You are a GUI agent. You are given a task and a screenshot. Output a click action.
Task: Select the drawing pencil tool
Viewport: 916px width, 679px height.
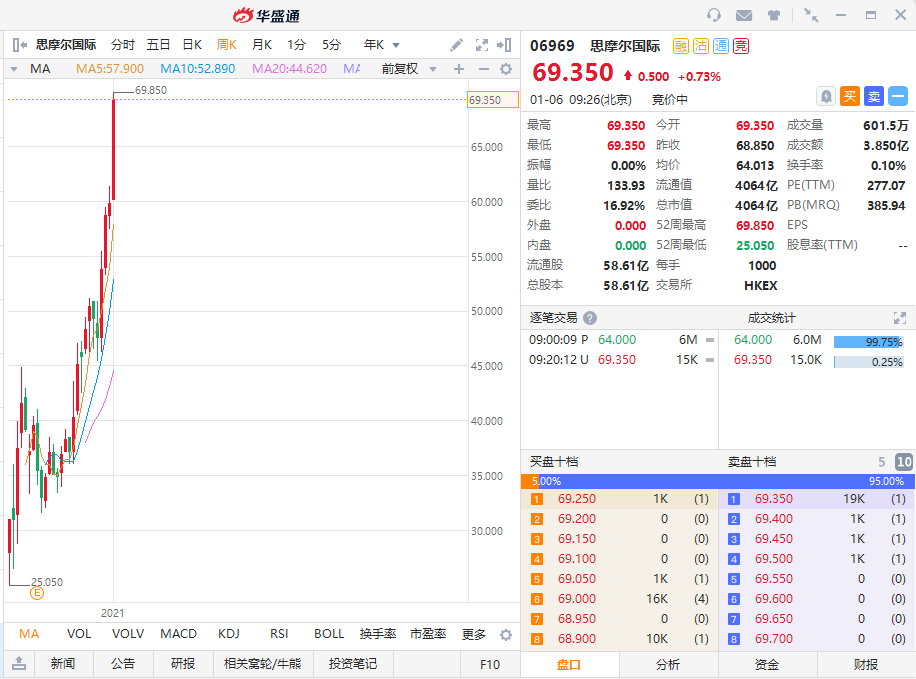(456, 45)
